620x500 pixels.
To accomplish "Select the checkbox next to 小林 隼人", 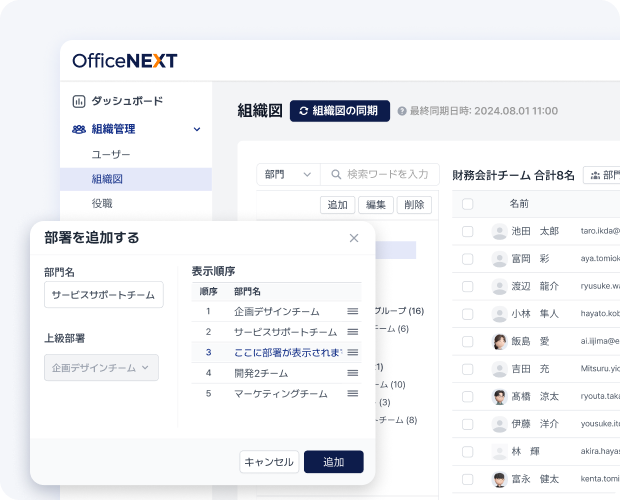I will pyautogui.click(x=467, y=313).
